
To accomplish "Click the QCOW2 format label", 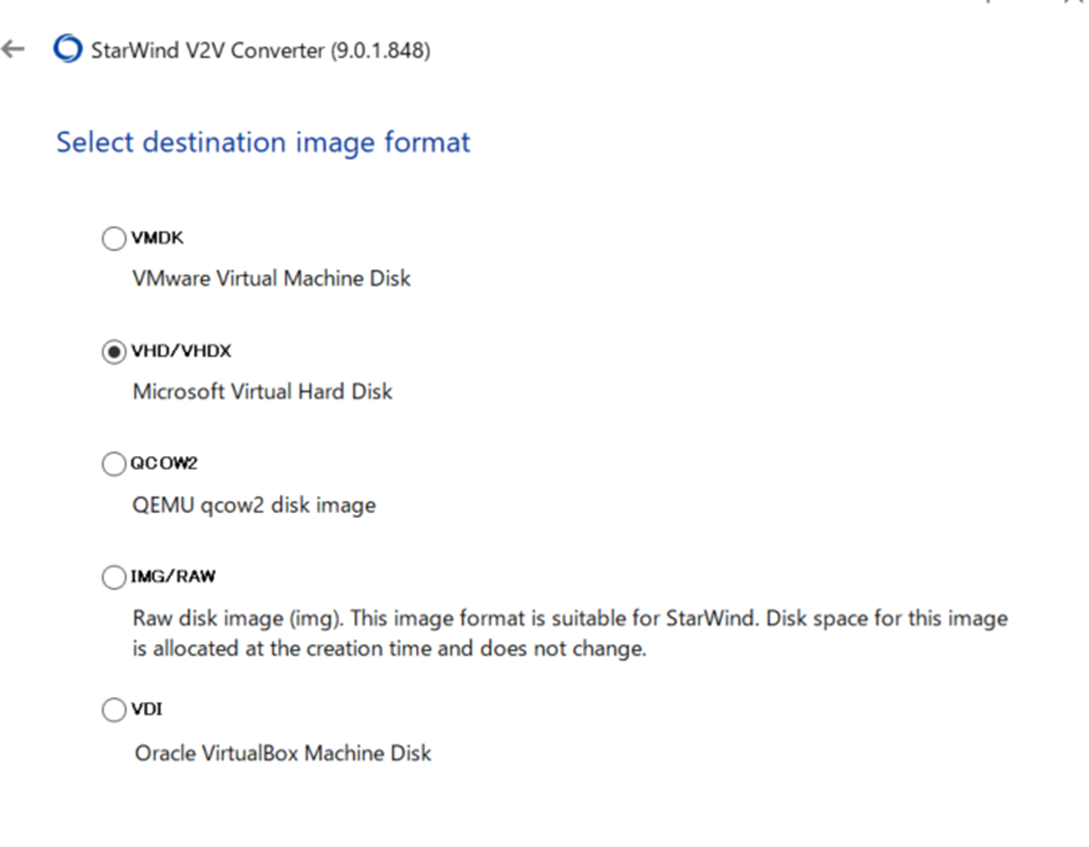I will pyautogui.click(x=165, y=464).
